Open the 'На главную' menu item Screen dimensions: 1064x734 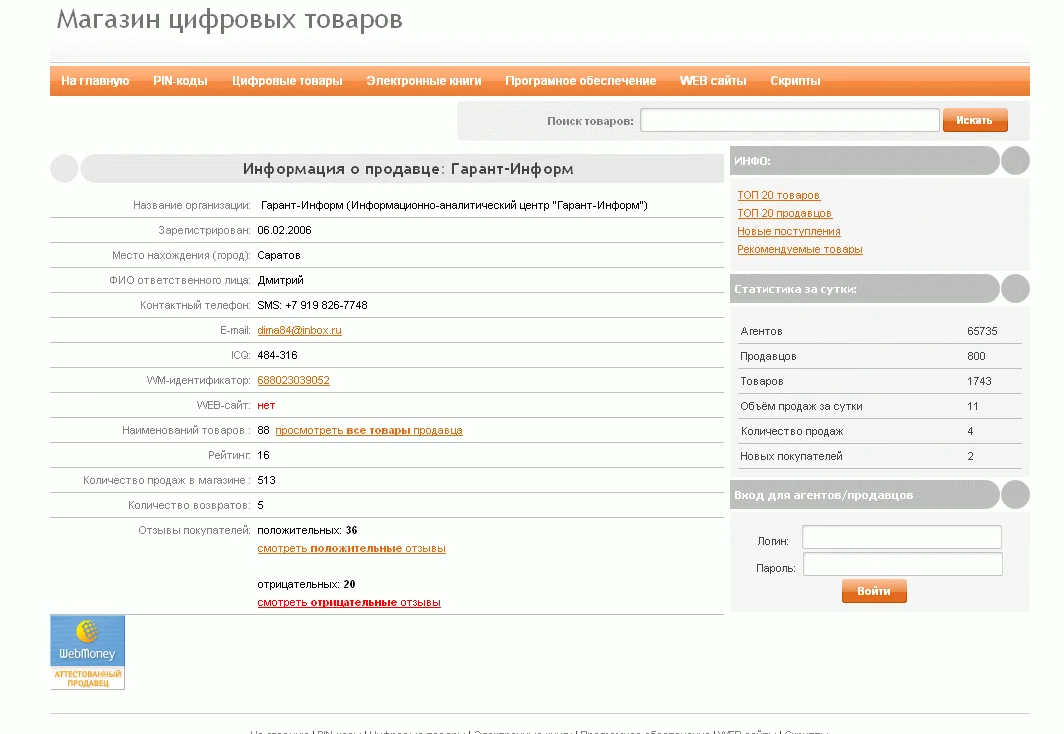95,81
